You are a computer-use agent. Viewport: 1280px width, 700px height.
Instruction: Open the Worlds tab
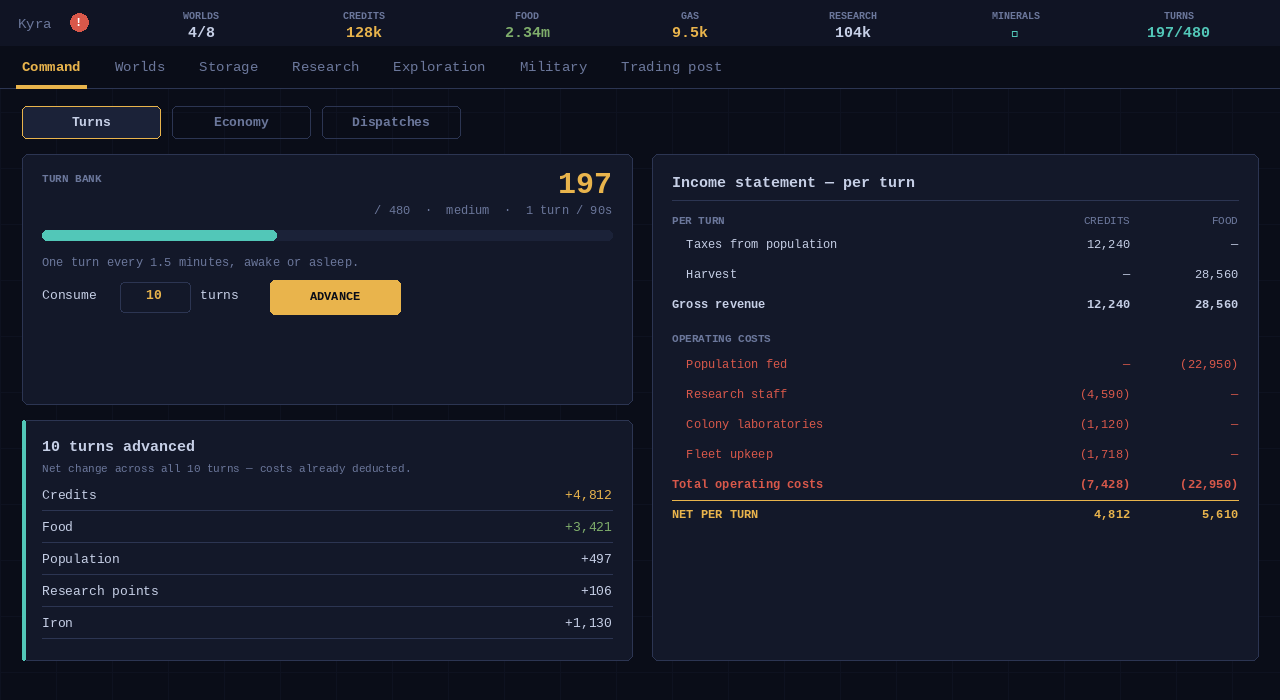coord(140,67)
